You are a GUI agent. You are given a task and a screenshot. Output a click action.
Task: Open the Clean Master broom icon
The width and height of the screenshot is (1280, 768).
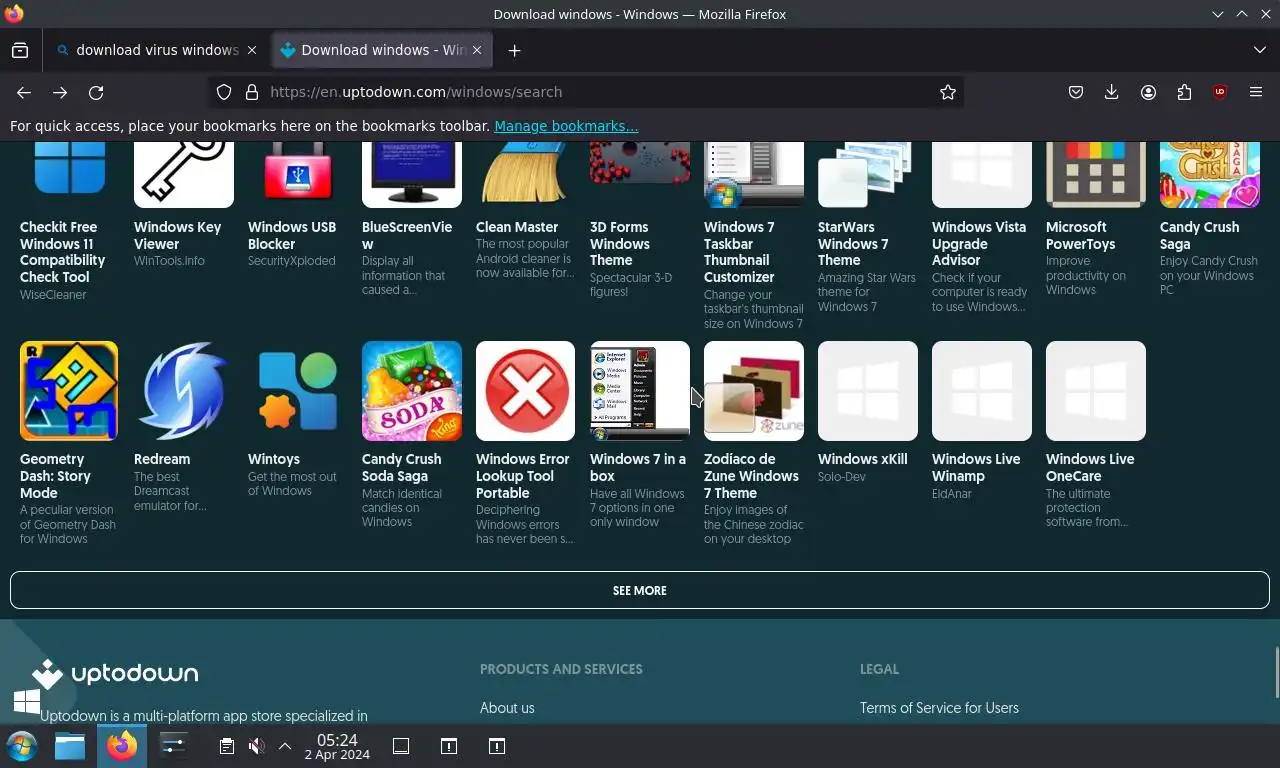tap(525, 175)
